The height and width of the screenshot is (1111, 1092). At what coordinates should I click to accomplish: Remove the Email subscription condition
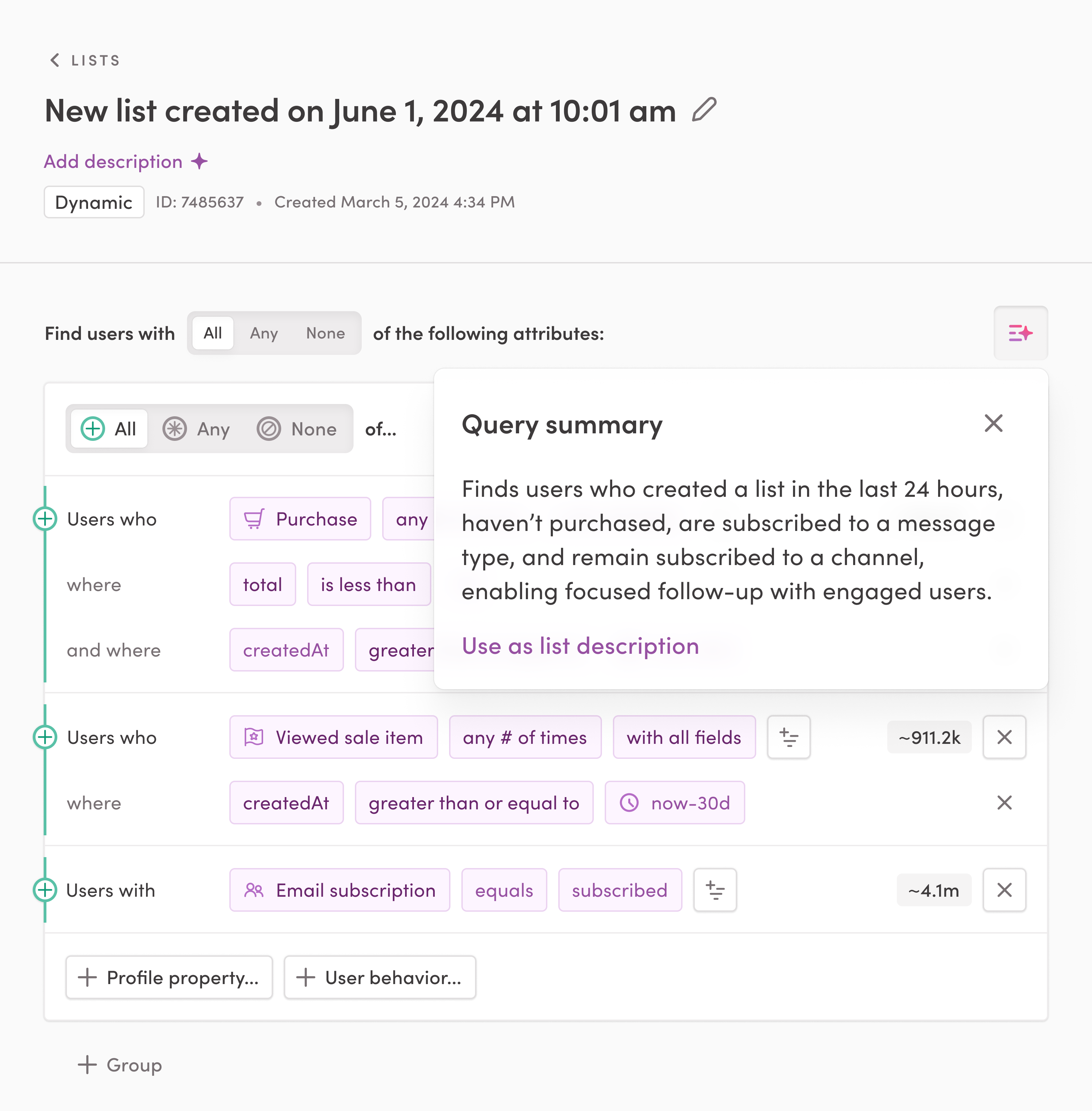coord(1004,890)
